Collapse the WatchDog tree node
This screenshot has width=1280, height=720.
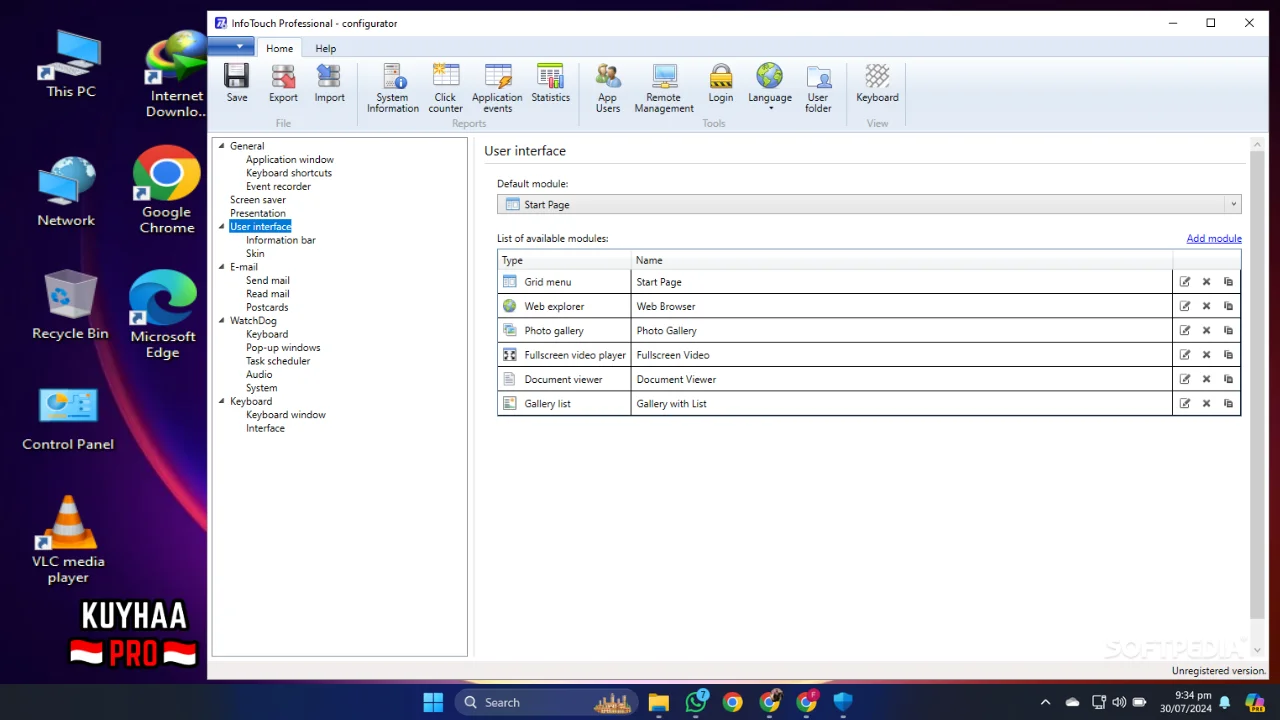click(x=222, y=321)
